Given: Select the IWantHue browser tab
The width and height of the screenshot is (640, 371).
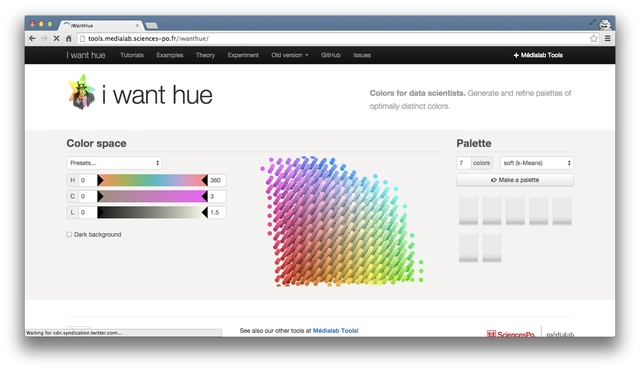Looking at the screenshot, I should click(x=101, y=25).
